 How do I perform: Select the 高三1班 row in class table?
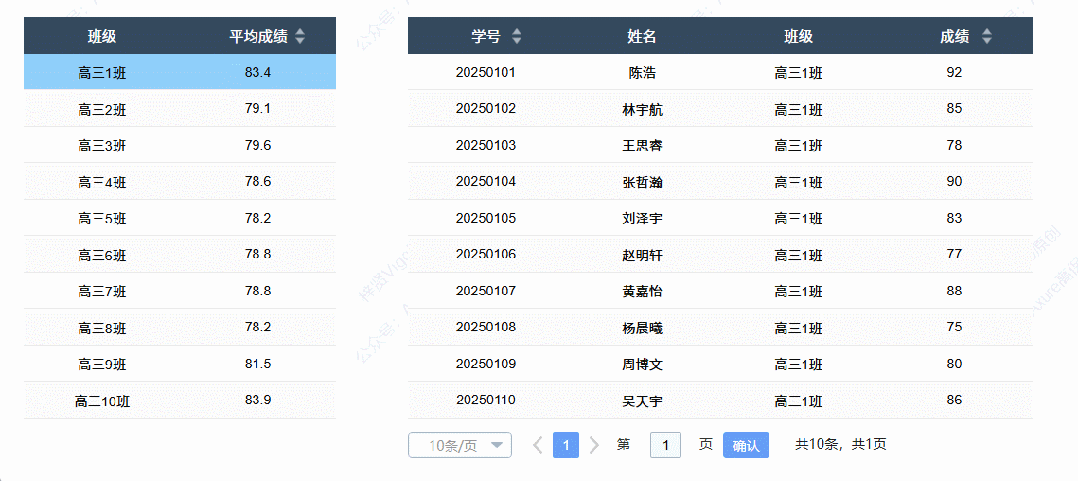(180, 72)
